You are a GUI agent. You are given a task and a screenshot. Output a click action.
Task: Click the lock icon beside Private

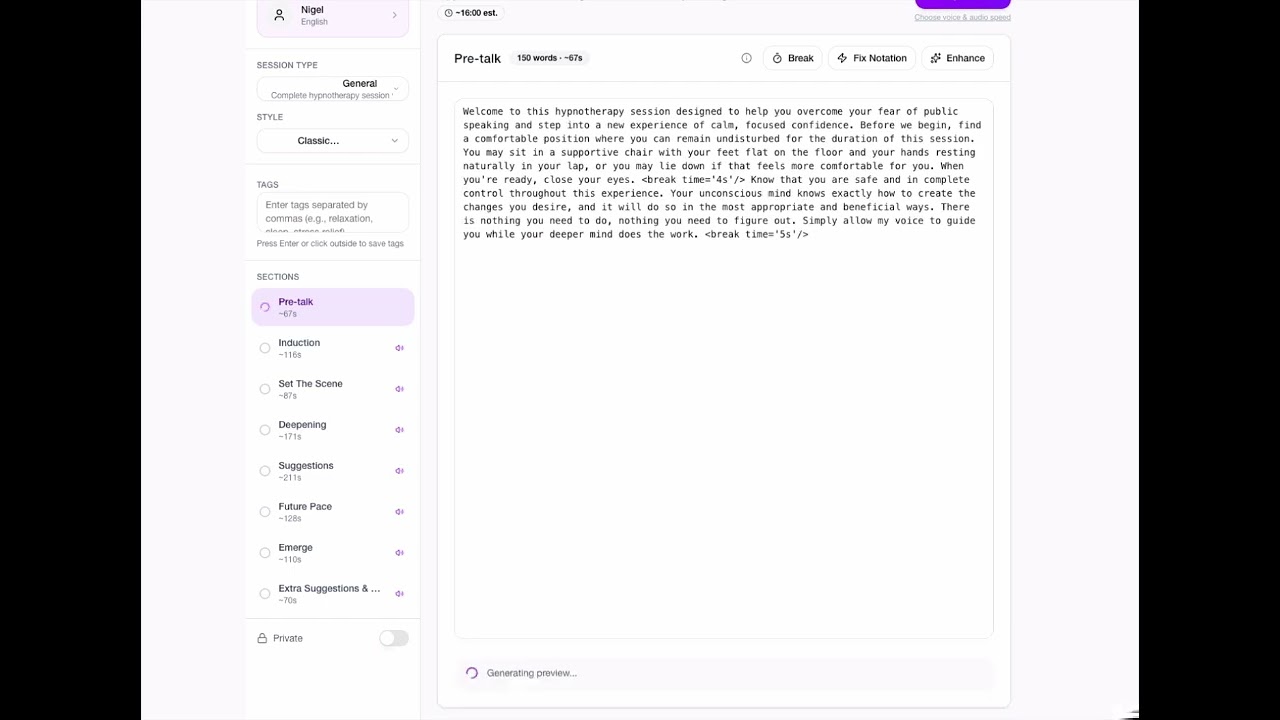pos(262,638)
